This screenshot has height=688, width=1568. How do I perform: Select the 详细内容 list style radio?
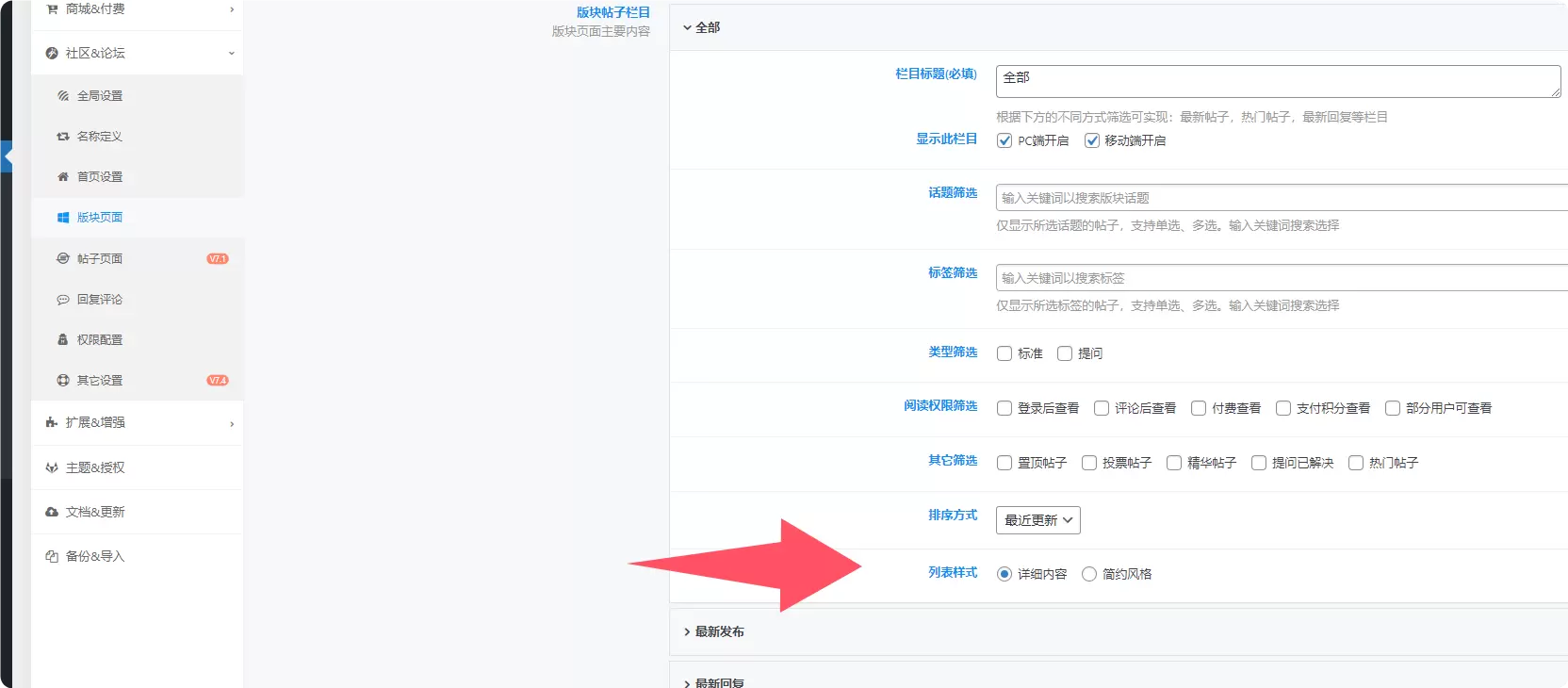click(1004, 574)
